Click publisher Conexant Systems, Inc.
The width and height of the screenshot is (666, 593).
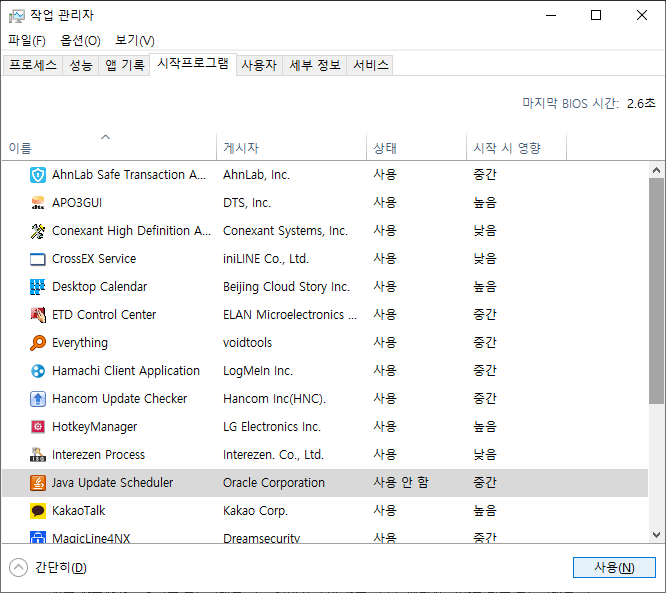point(285,231)
